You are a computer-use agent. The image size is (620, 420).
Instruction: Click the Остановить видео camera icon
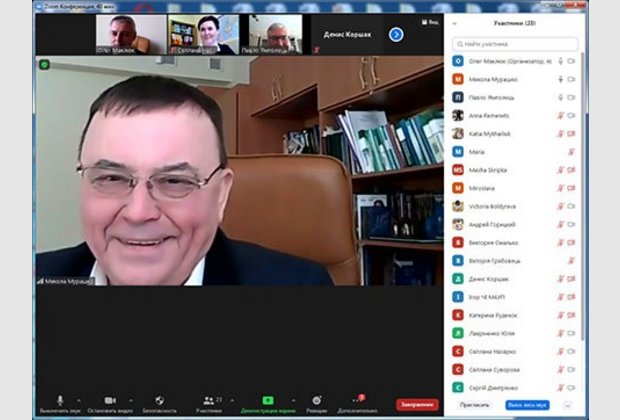(x=110, y=401)
